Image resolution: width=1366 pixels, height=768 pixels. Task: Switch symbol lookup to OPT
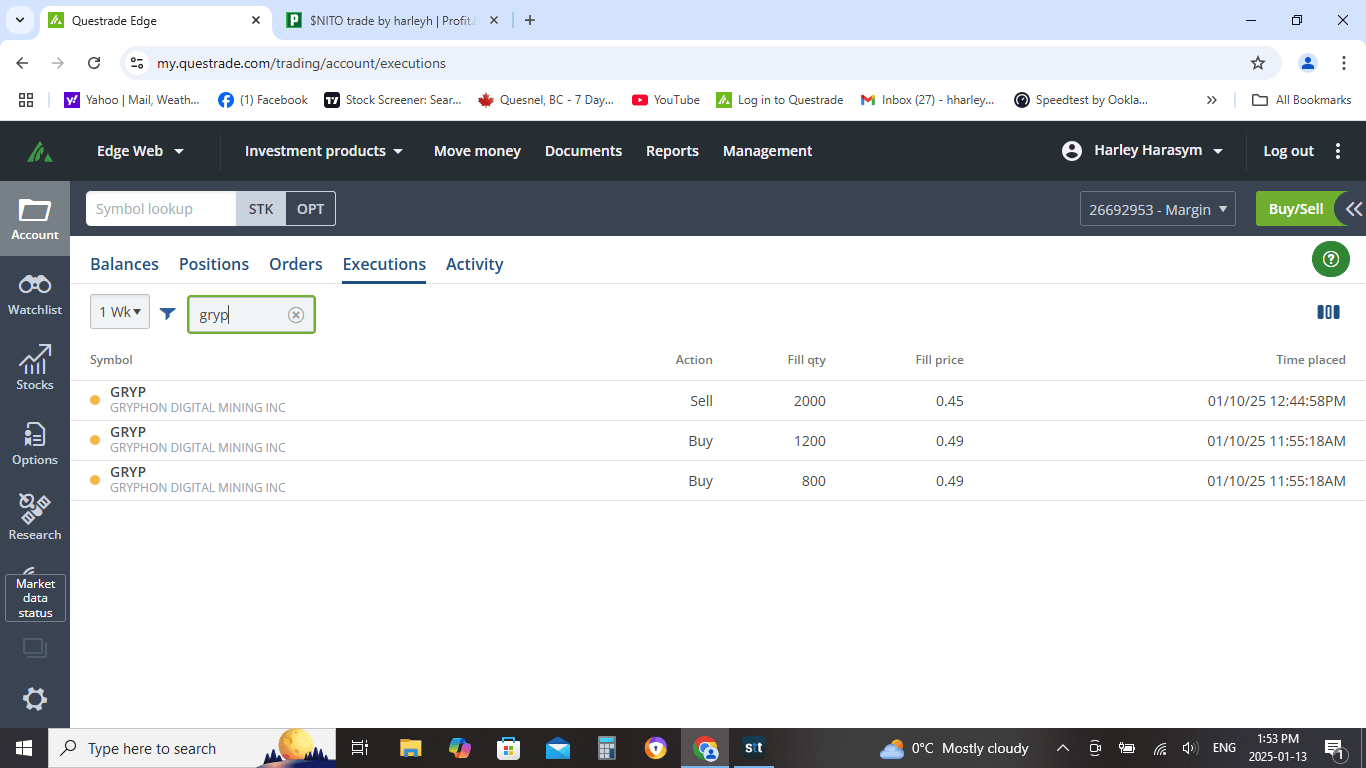[311, 209]
